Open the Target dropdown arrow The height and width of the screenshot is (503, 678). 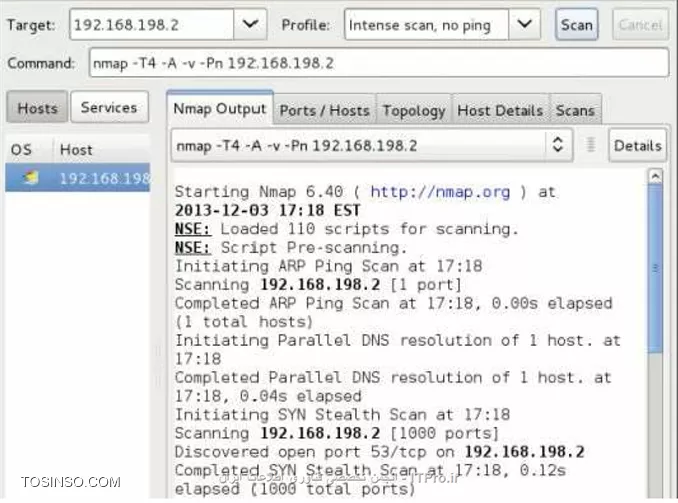pos(250,24)
